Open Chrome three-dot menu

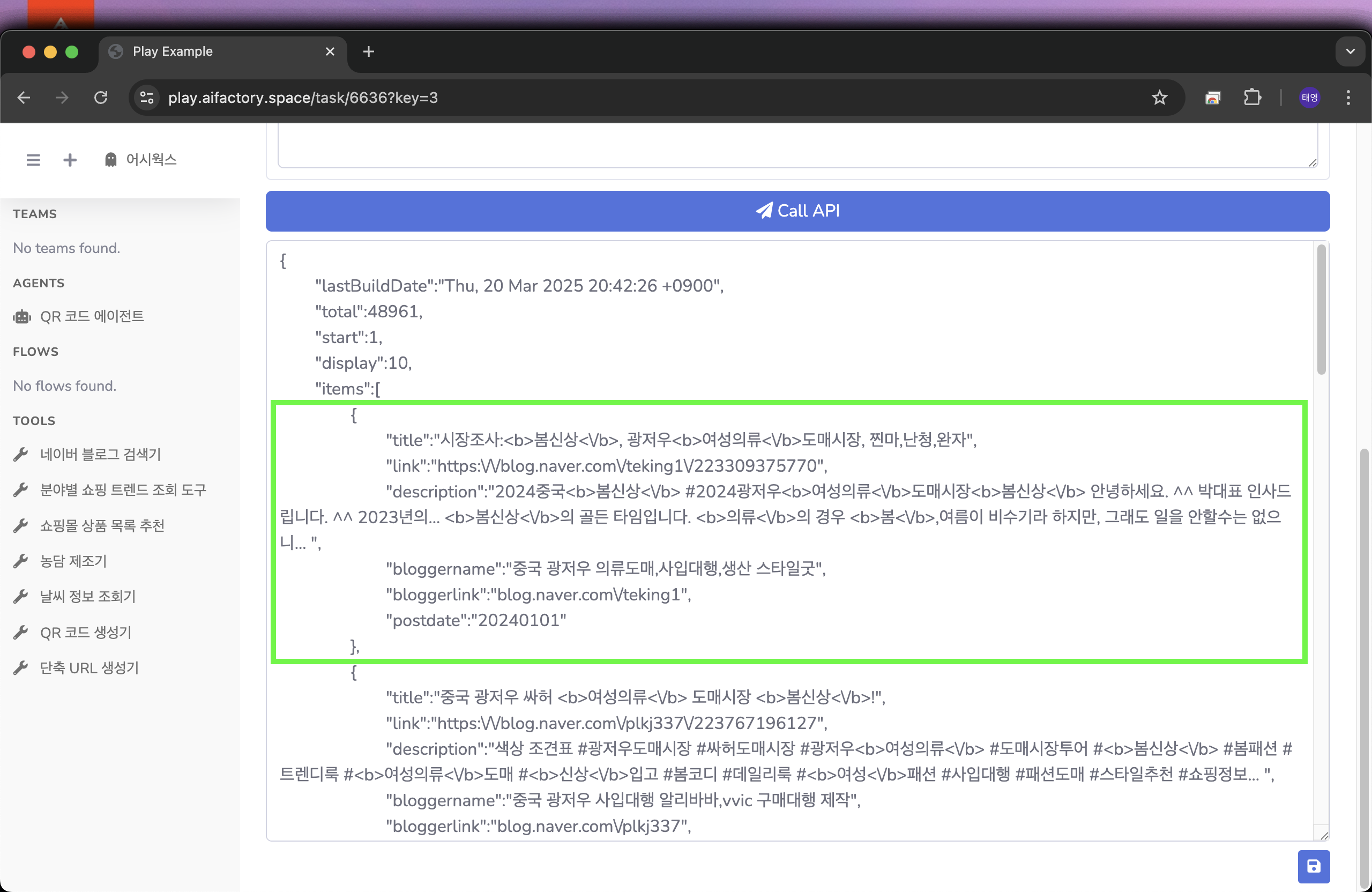pos(1348,98)
